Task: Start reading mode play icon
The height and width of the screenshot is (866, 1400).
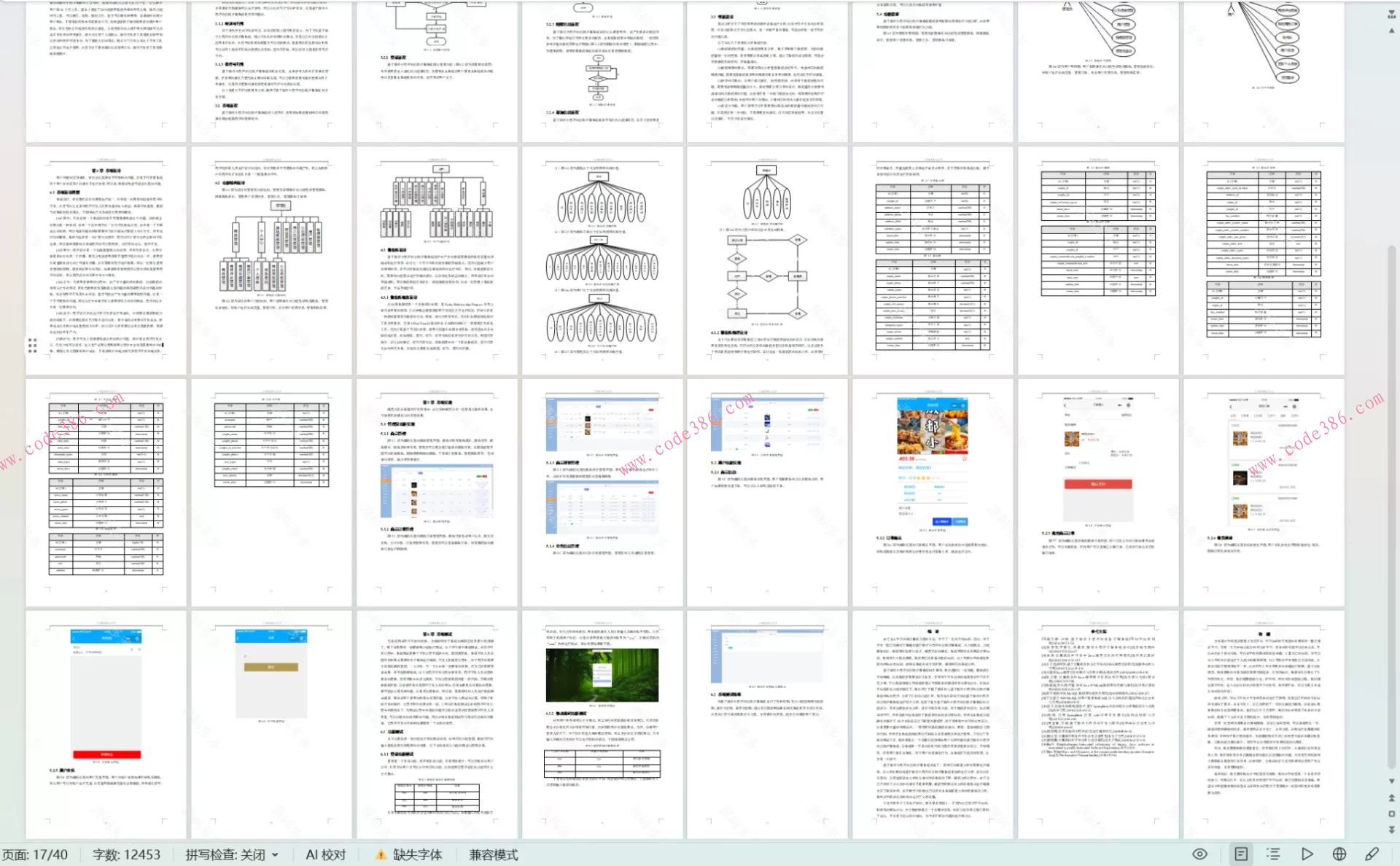Action: coord(1307,854)
